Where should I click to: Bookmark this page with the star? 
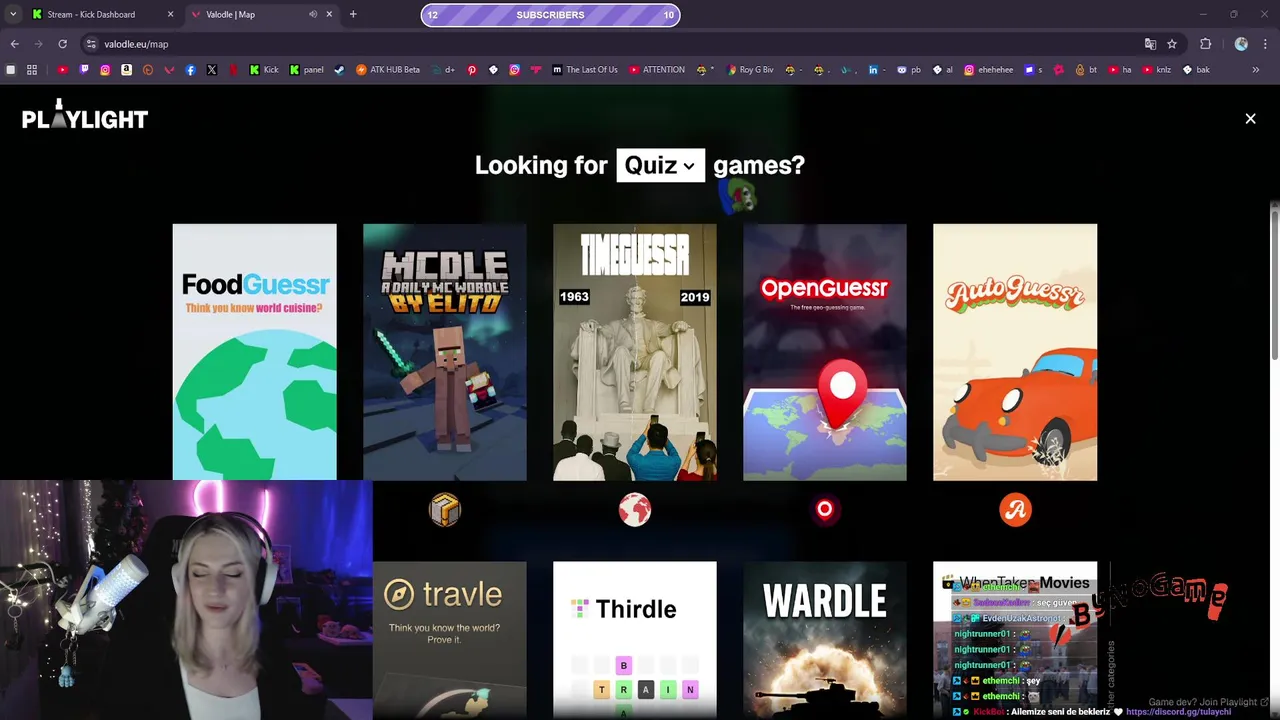click(1172, 44)
